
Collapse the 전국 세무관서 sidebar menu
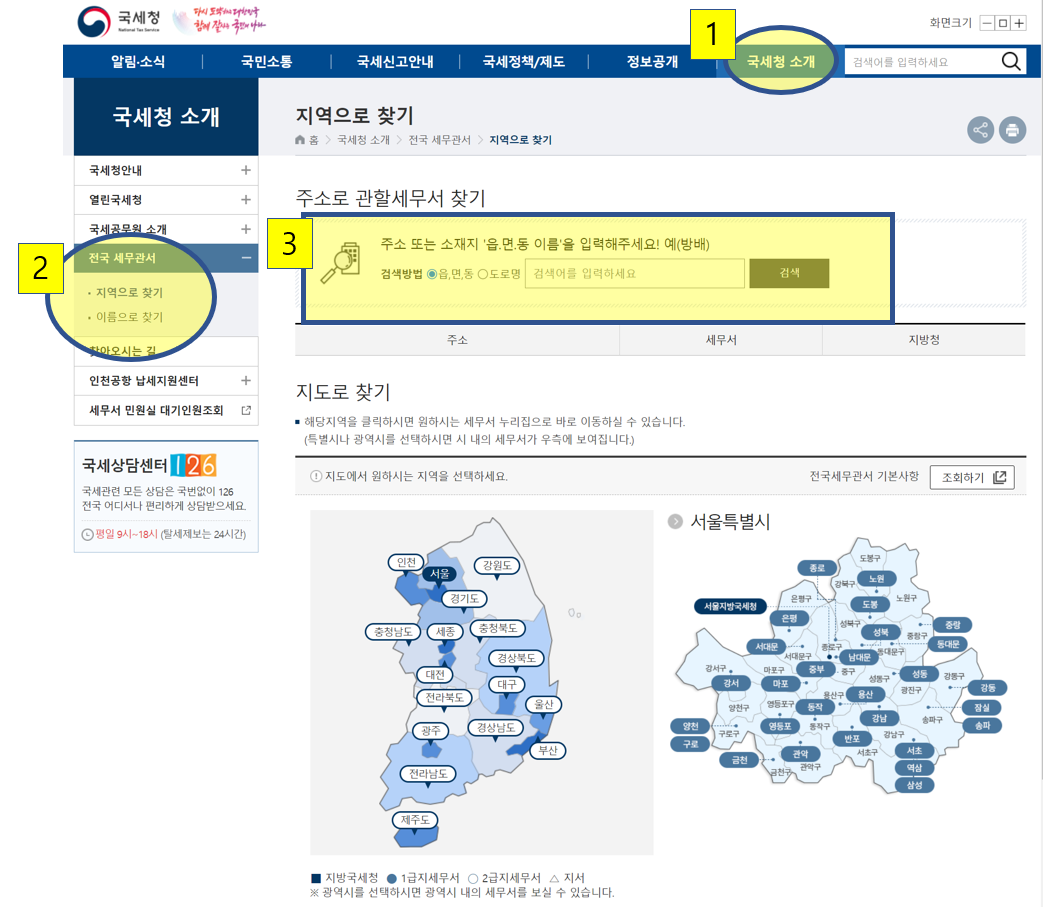point(246,258)
